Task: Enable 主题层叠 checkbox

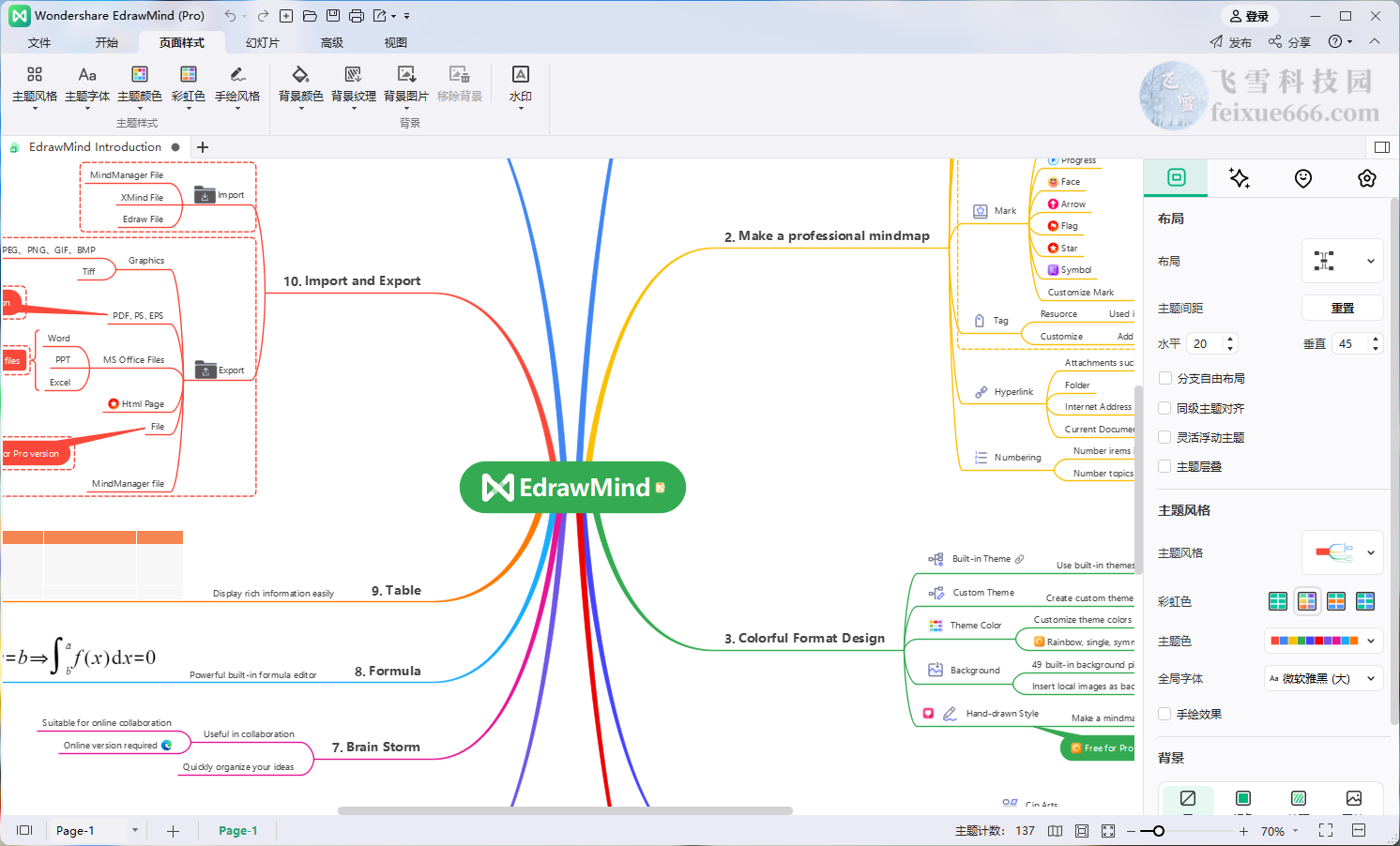Action: [x=1165, y=466]
